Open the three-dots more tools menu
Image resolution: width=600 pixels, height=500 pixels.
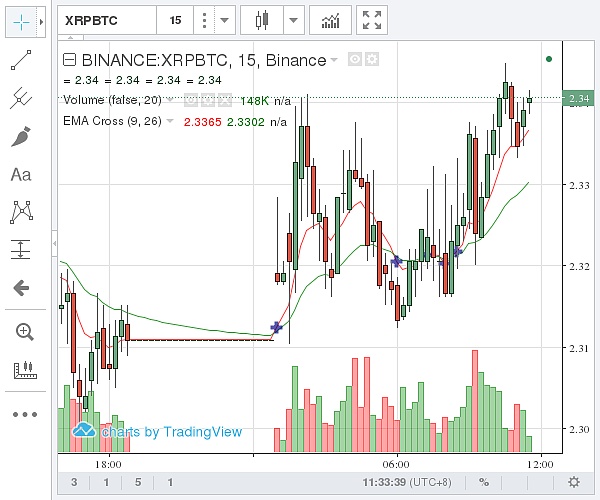(25, 414)
